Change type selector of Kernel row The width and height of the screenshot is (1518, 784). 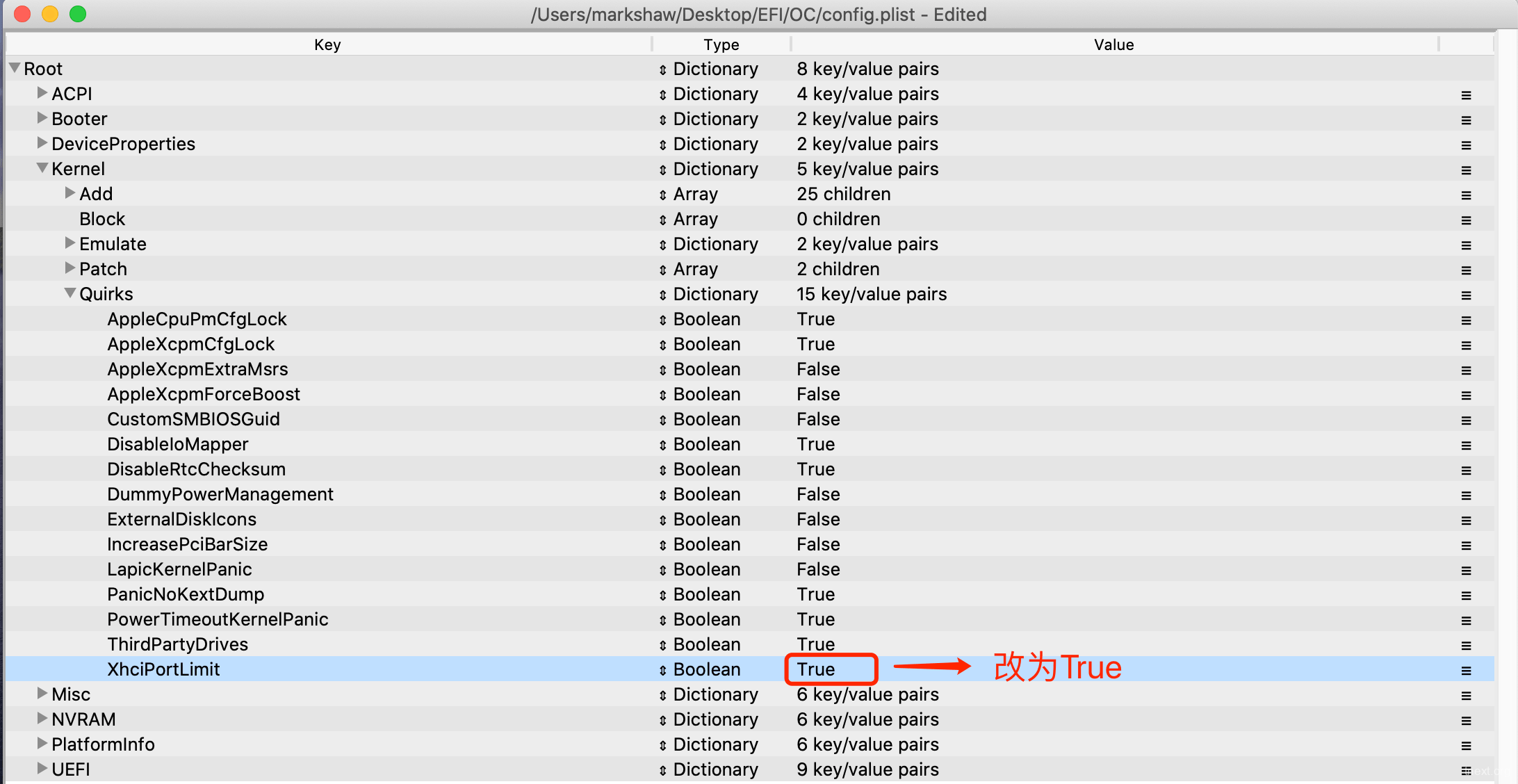(662, 170)
